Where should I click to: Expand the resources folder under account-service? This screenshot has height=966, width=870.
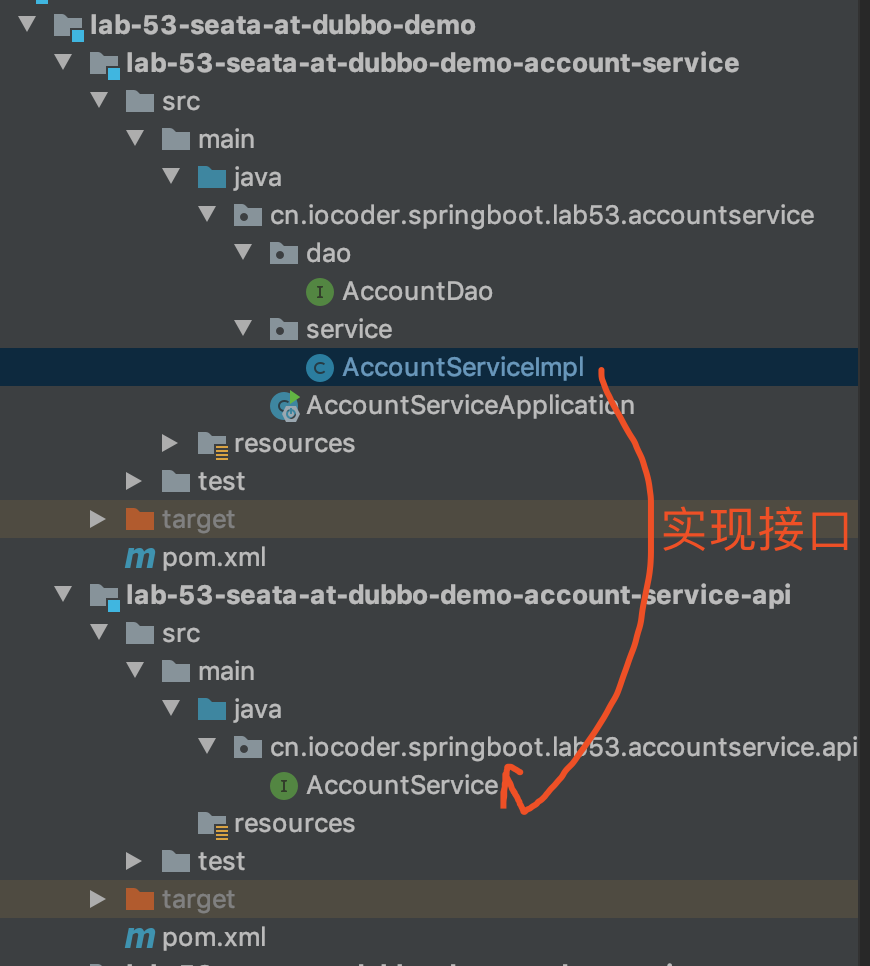coord(170,443)
